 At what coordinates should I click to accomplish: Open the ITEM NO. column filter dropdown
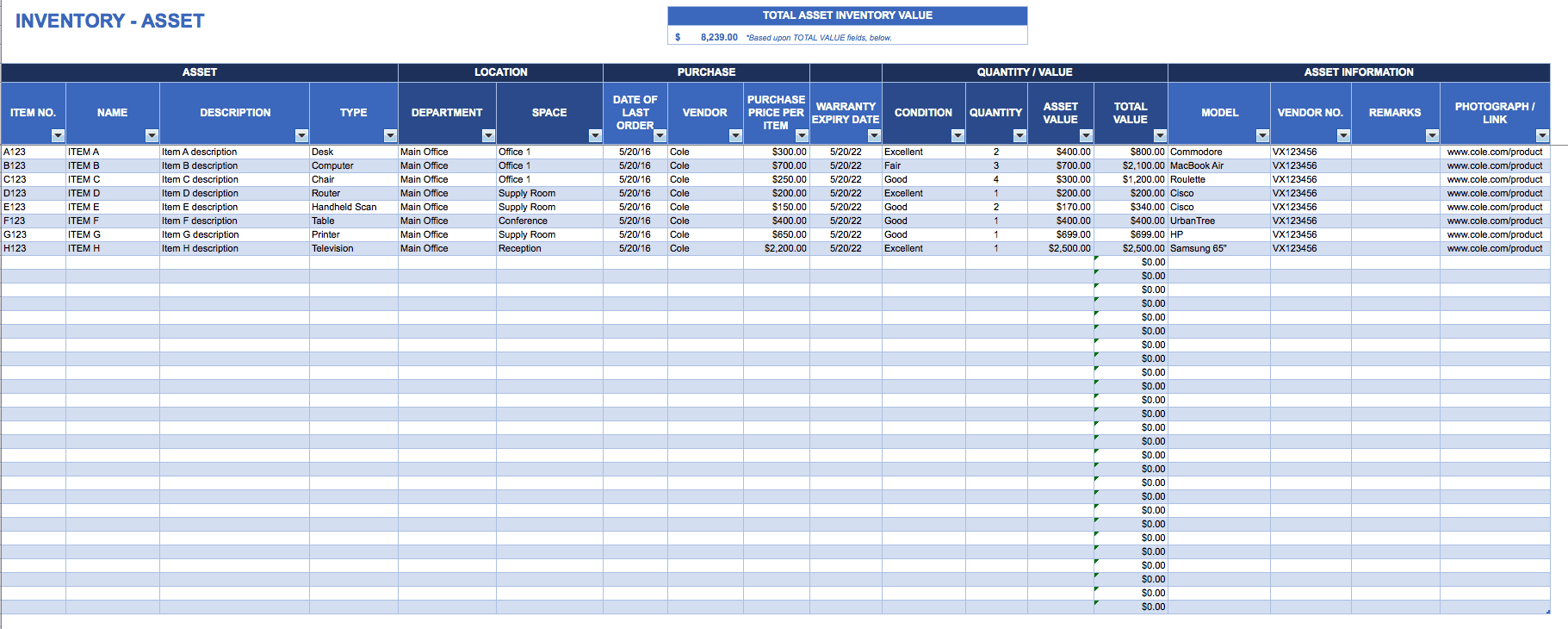pyautogui.click(x=58, y=135)
